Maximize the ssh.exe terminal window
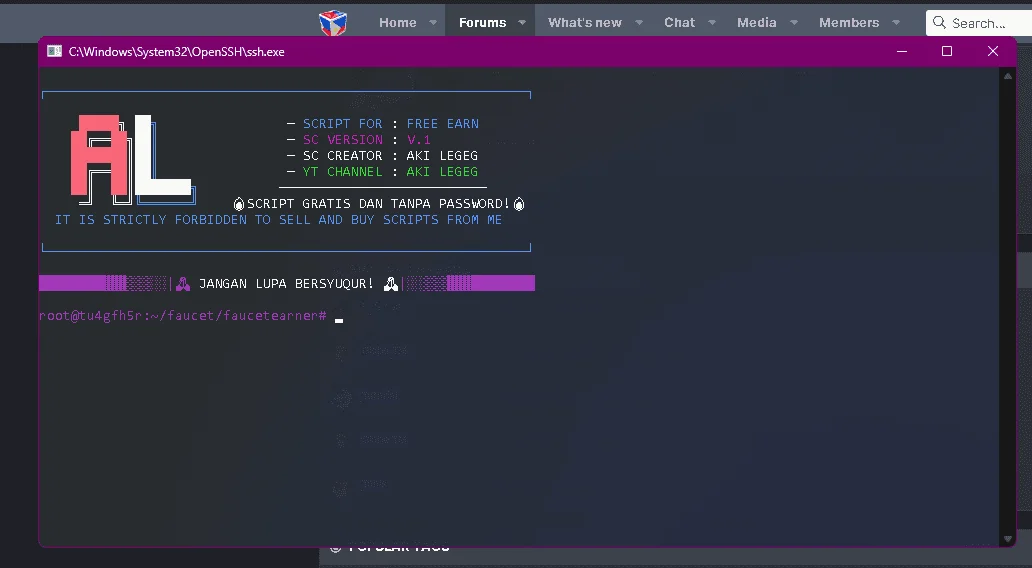The image size is (1032, 568). pos(946,51)
